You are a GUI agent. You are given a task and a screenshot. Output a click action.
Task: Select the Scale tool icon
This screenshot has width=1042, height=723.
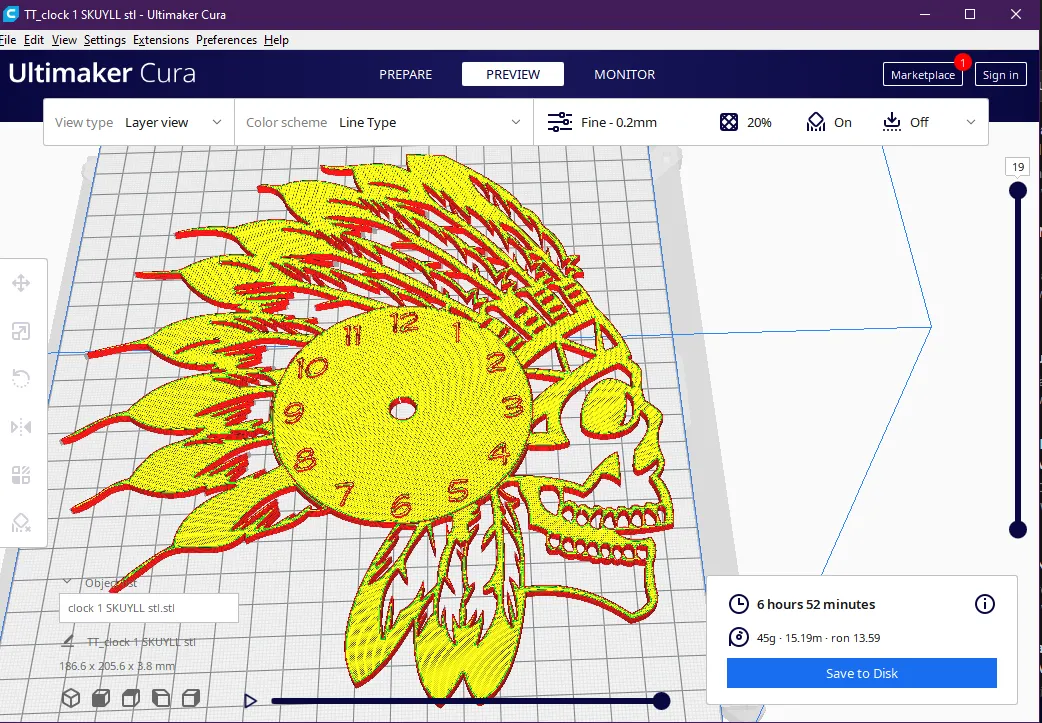(21, 331)
